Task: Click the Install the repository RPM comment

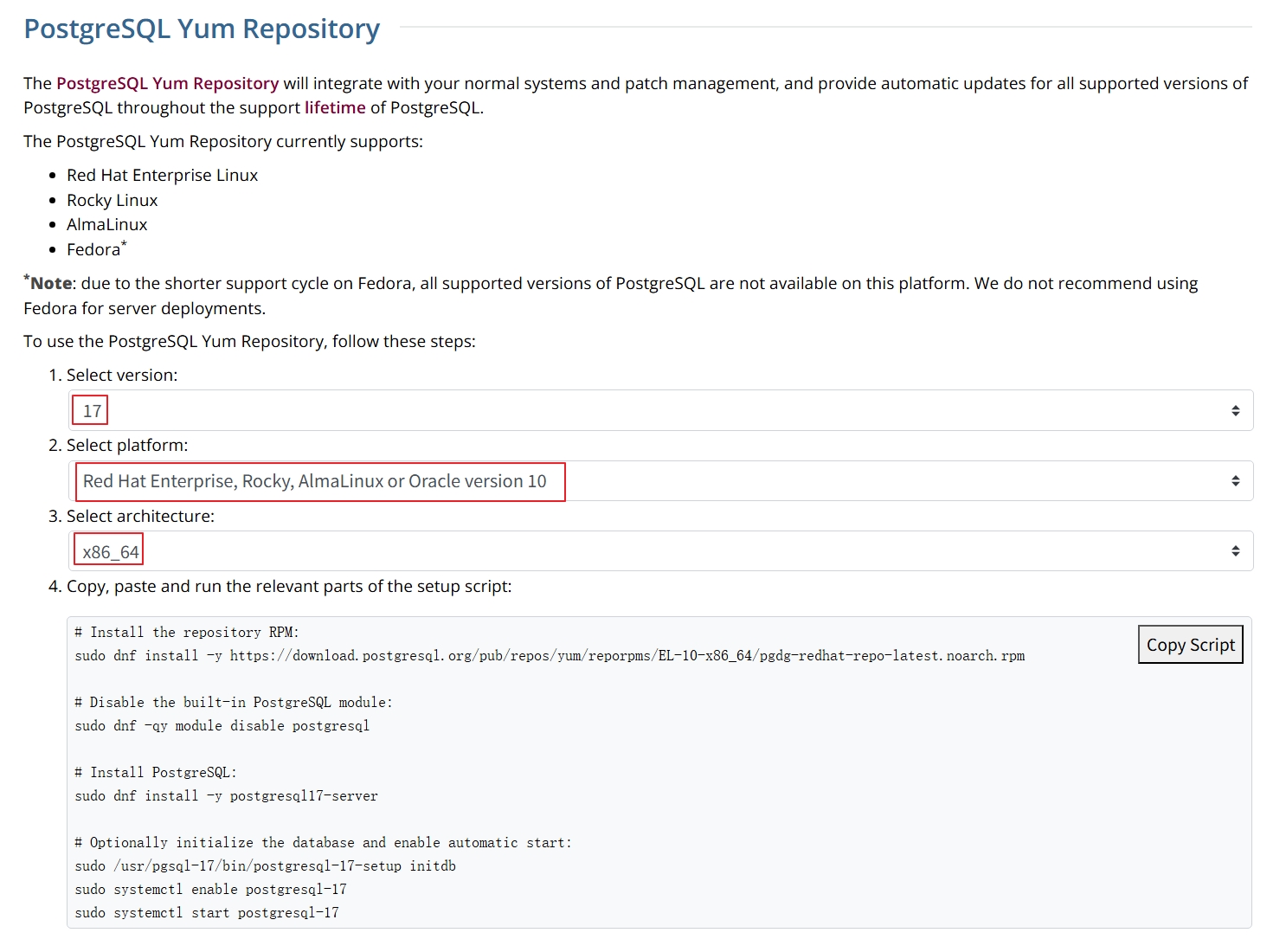Action: coord(187,633)
